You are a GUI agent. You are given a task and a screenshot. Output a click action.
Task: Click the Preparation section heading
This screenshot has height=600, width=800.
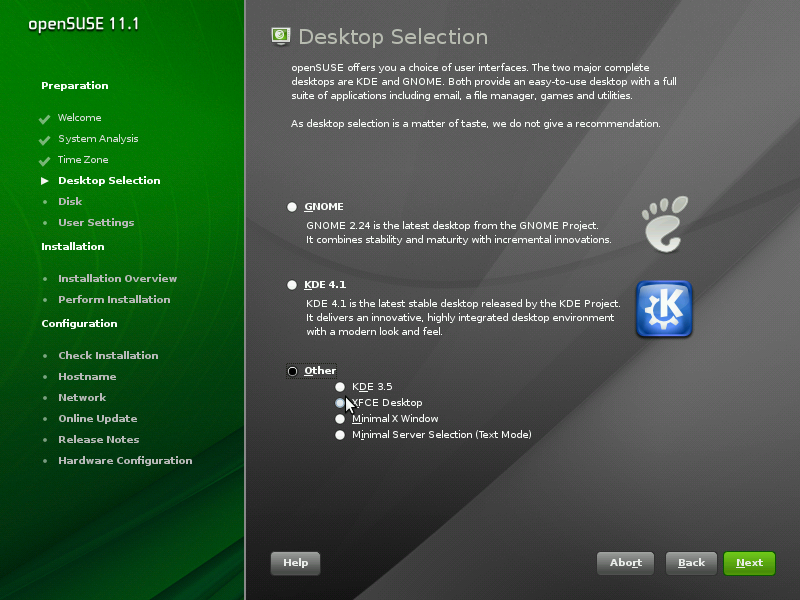(74, 86)
